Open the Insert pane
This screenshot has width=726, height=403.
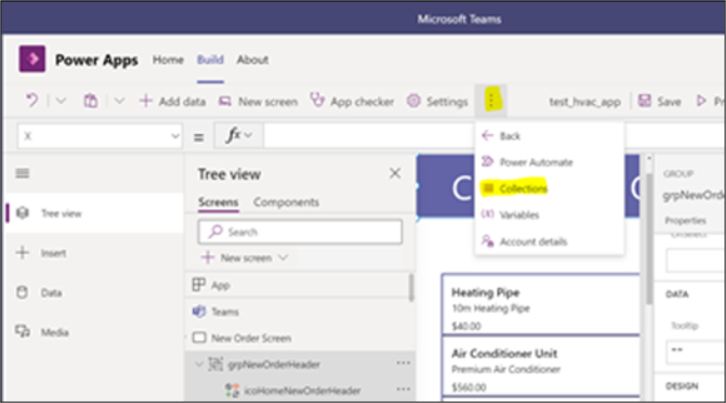tap(95, 253)
